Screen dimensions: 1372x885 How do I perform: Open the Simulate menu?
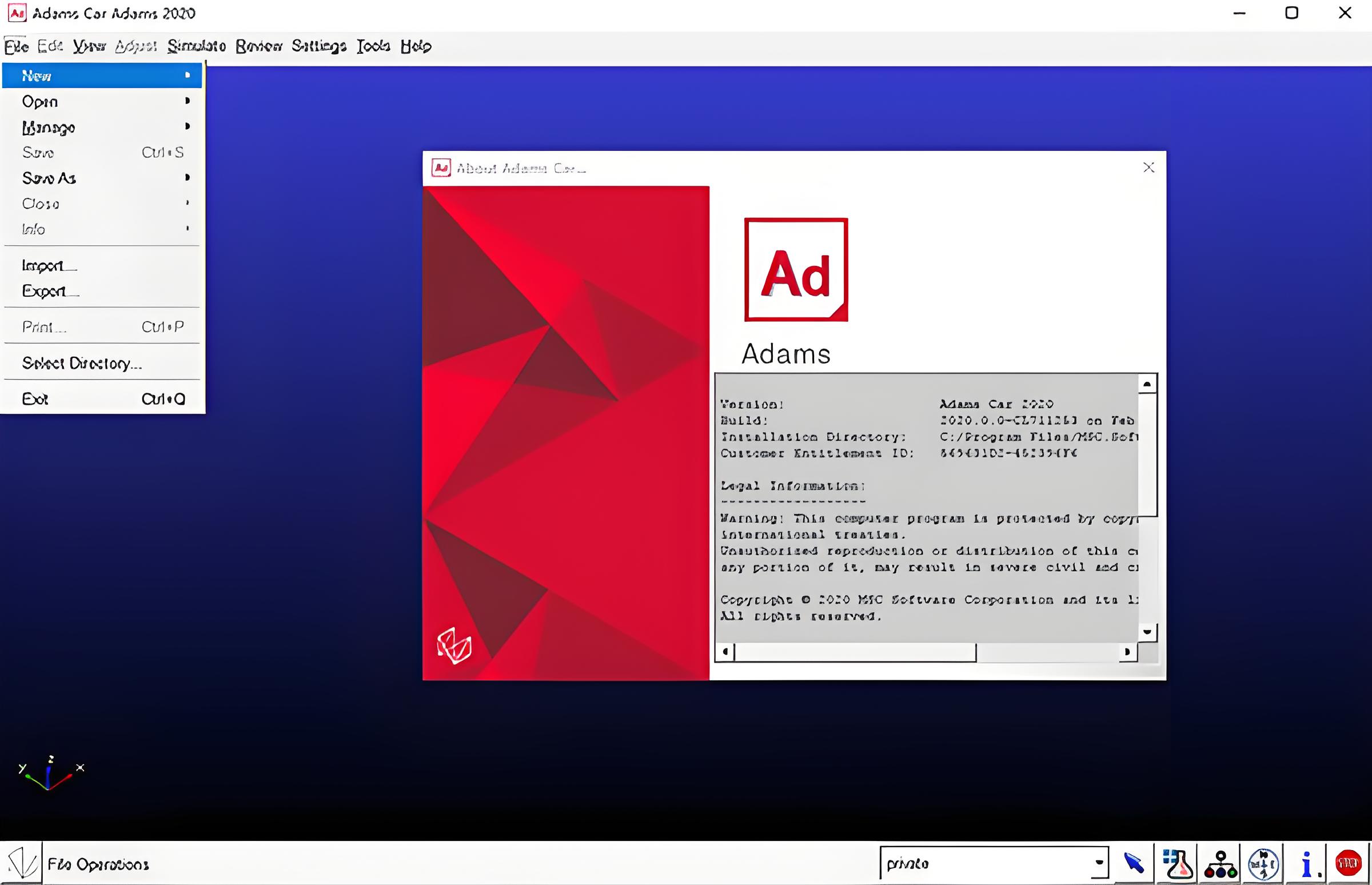197,46
